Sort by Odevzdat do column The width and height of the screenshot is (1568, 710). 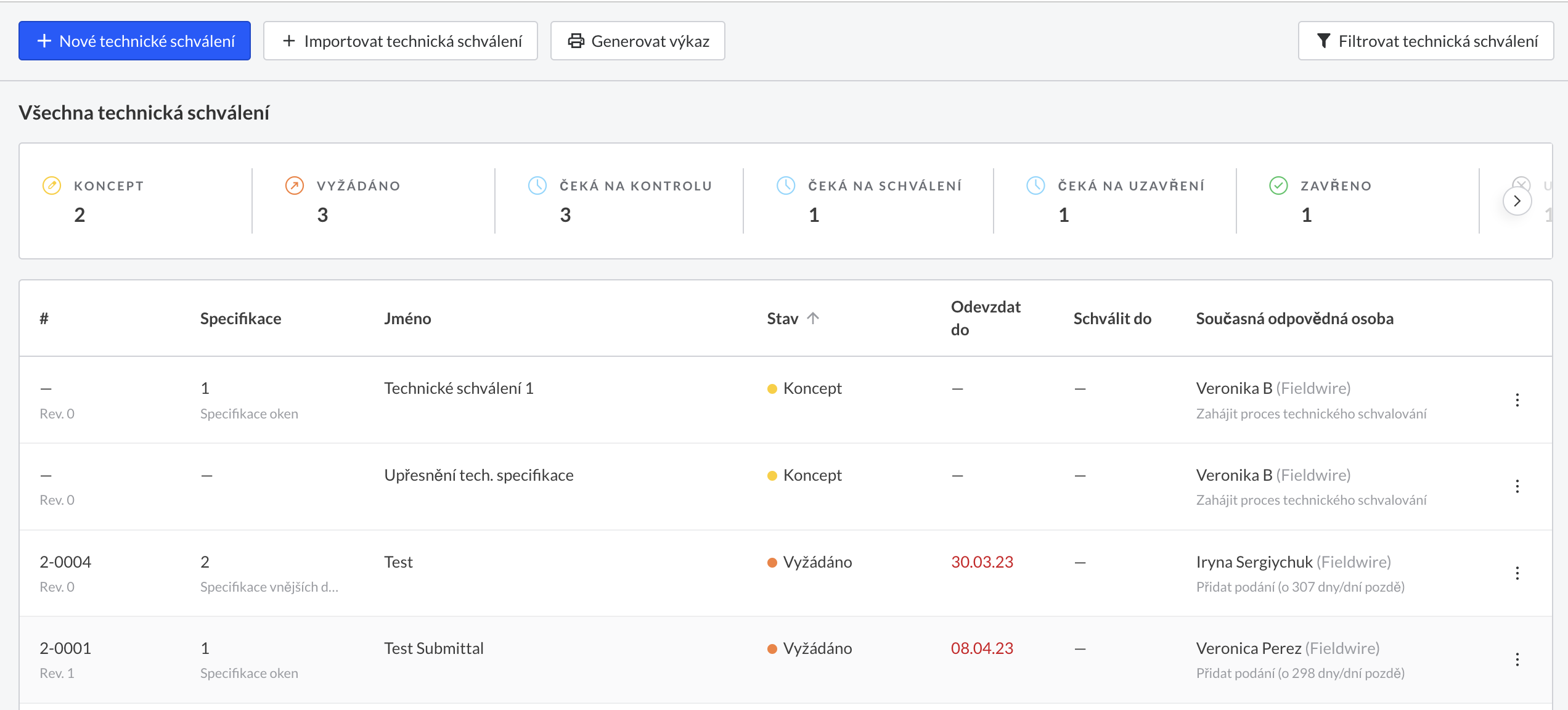click(986, 318)
